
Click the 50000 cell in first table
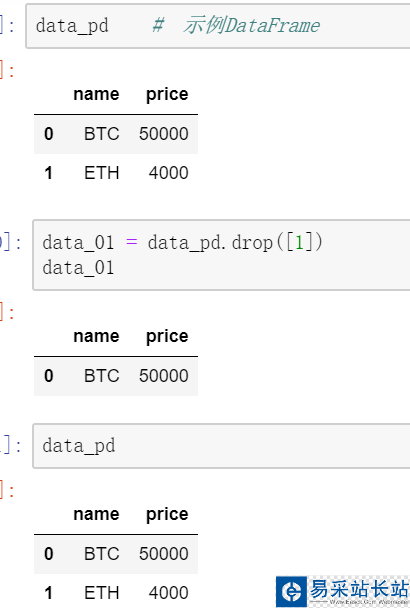[164, 134]
